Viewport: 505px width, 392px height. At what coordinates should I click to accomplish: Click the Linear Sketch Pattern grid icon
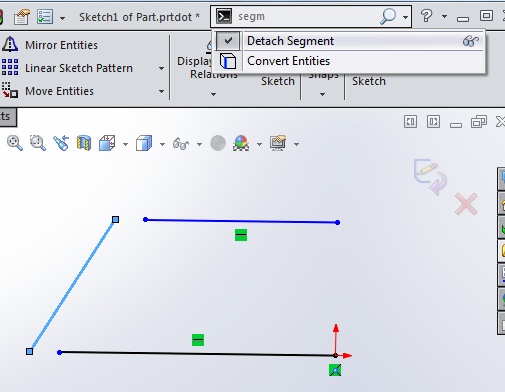10,67
